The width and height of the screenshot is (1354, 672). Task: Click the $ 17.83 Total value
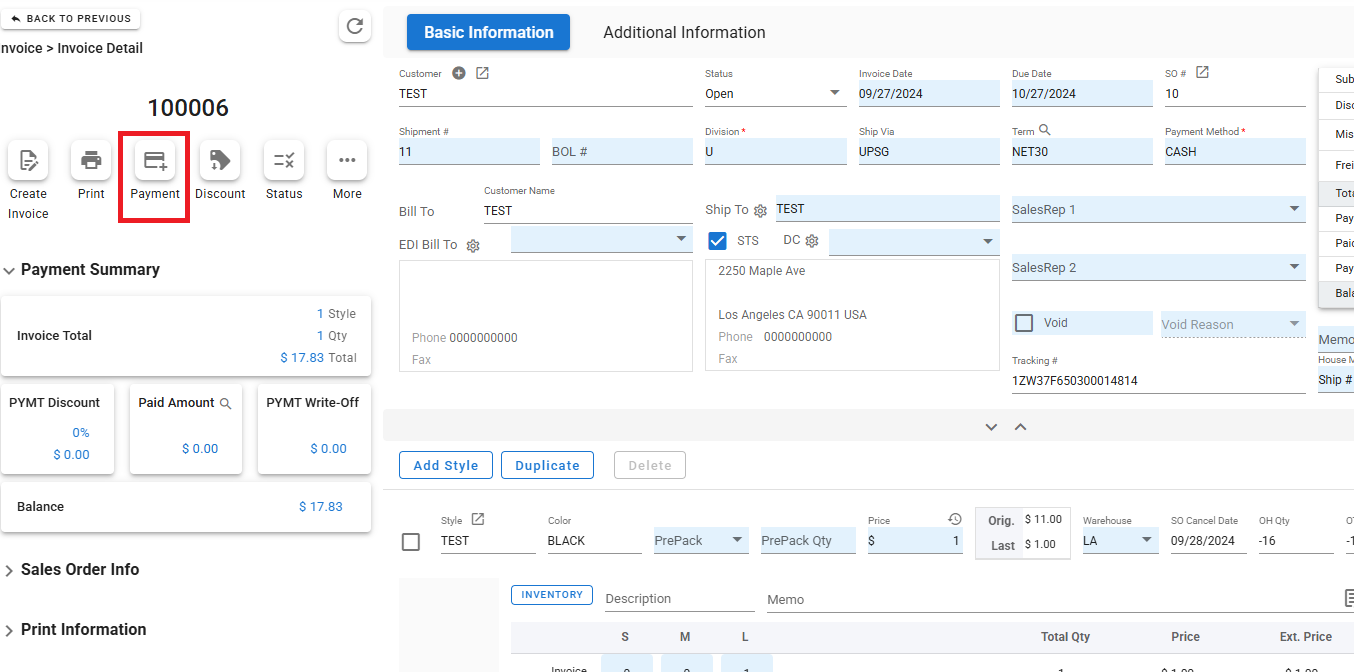point(319,357)
